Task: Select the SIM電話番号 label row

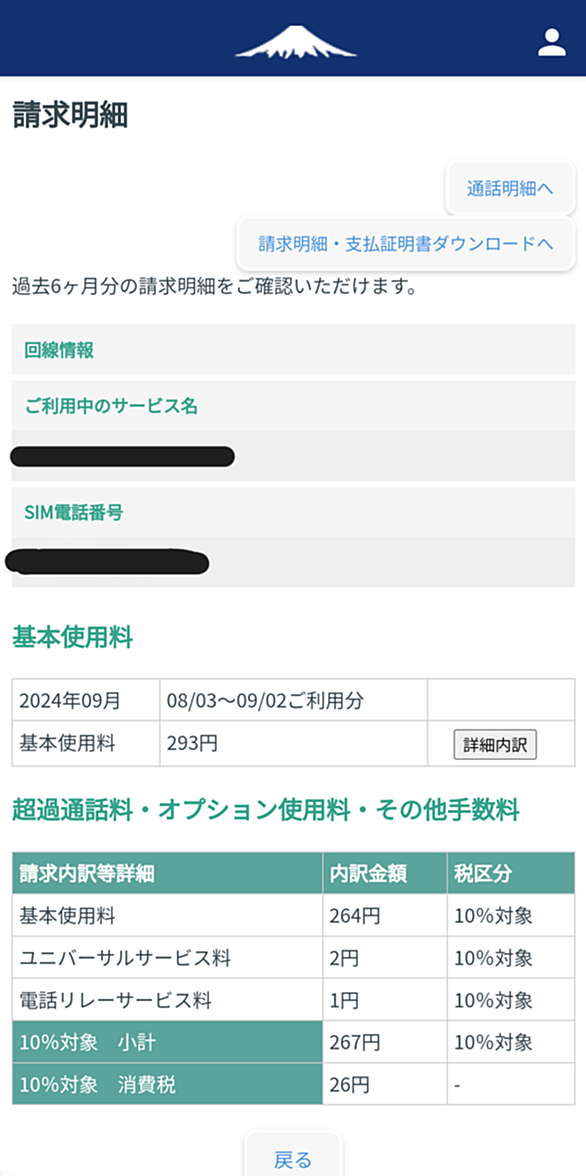Action: (293, 512)
